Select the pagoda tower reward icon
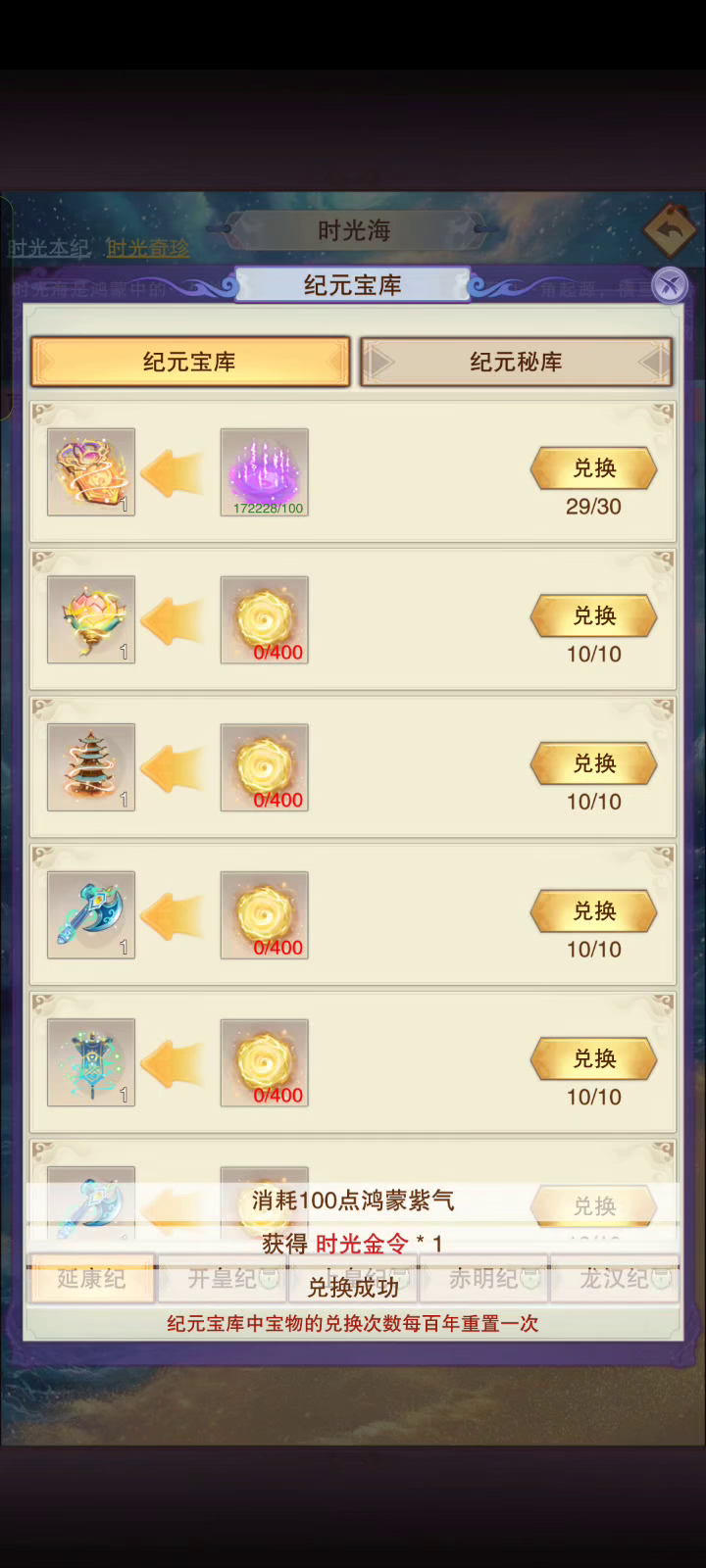Screen dimensions: 706x1568 (91, 767)
